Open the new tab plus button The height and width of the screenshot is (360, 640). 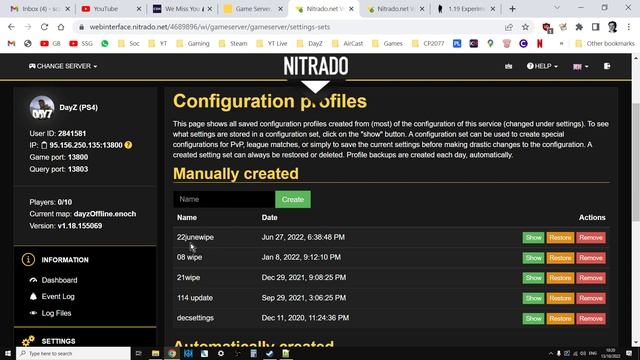(512, 9)
